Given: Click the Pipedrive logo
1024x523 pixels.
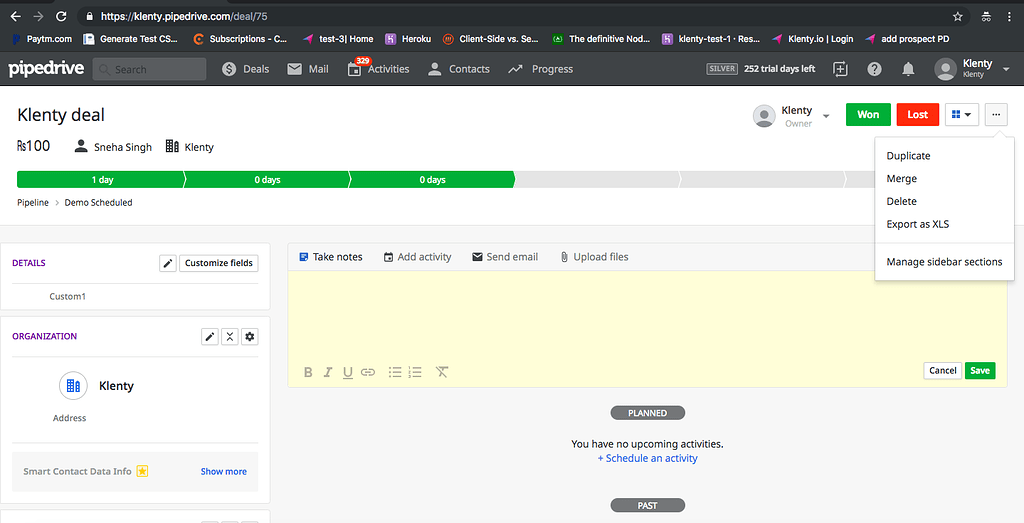Looking at the screenshot, I should point(46,69).
